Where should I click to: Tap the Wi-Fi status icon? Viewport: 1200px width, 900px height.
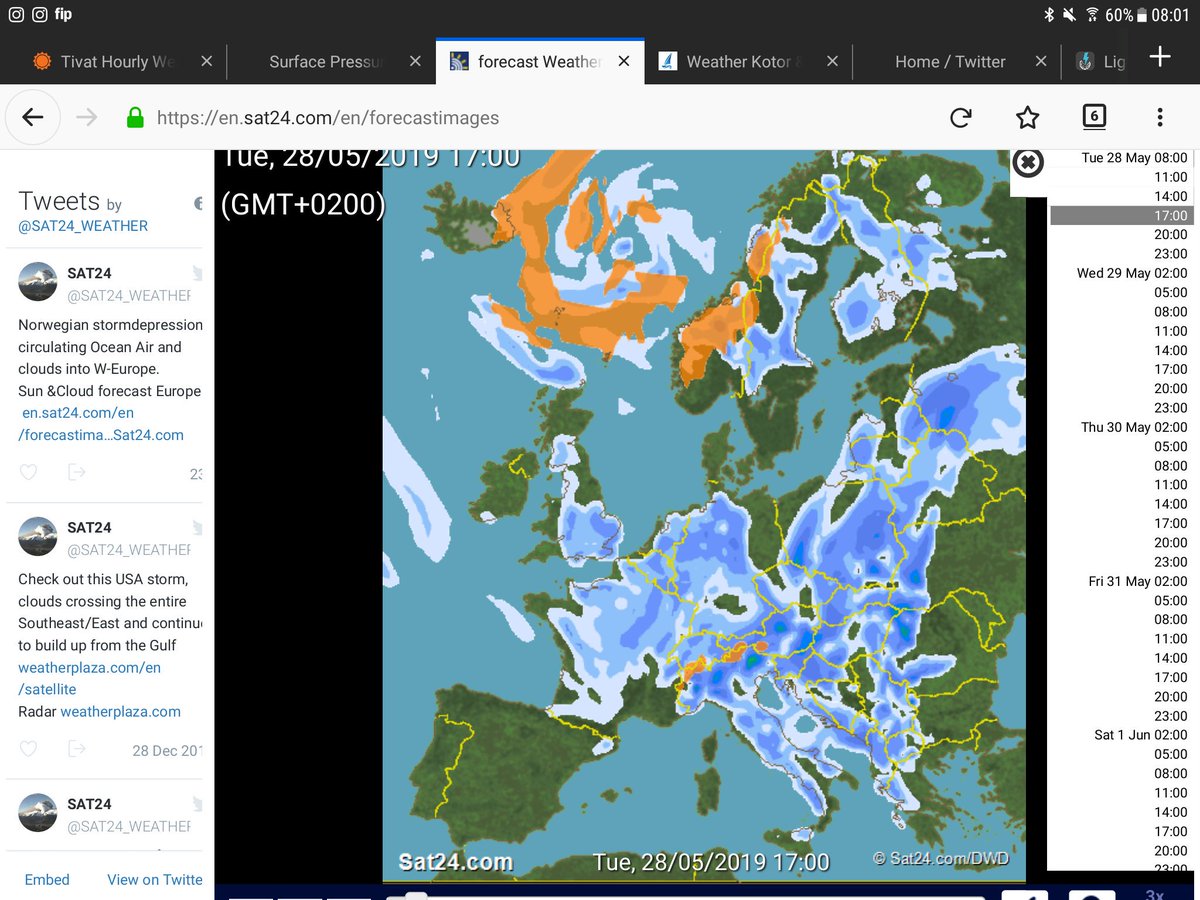[1092, 15]
